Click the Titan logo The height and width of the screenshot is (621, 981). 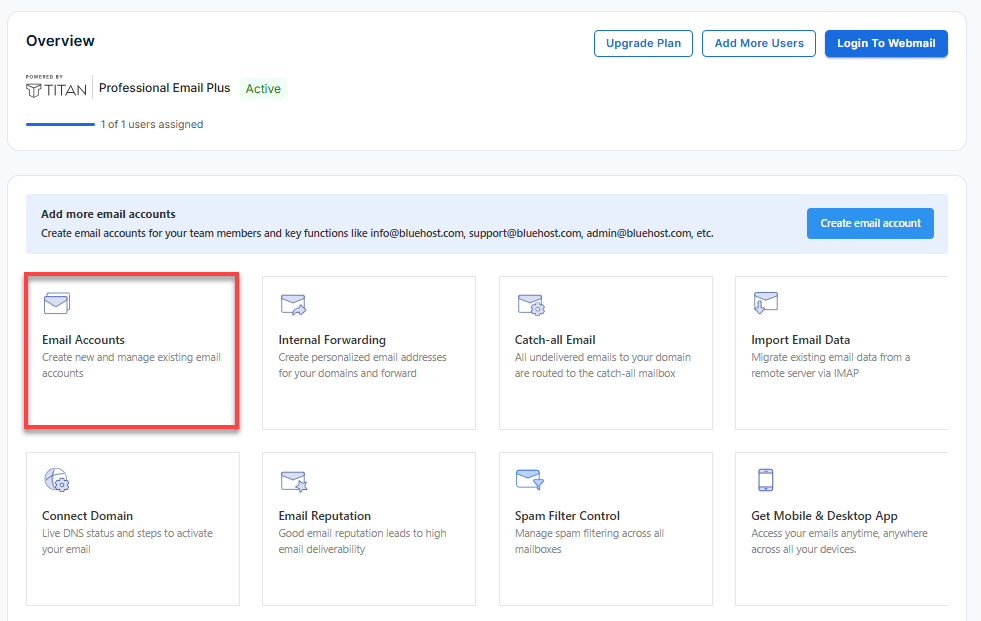[x=56, y=88]
